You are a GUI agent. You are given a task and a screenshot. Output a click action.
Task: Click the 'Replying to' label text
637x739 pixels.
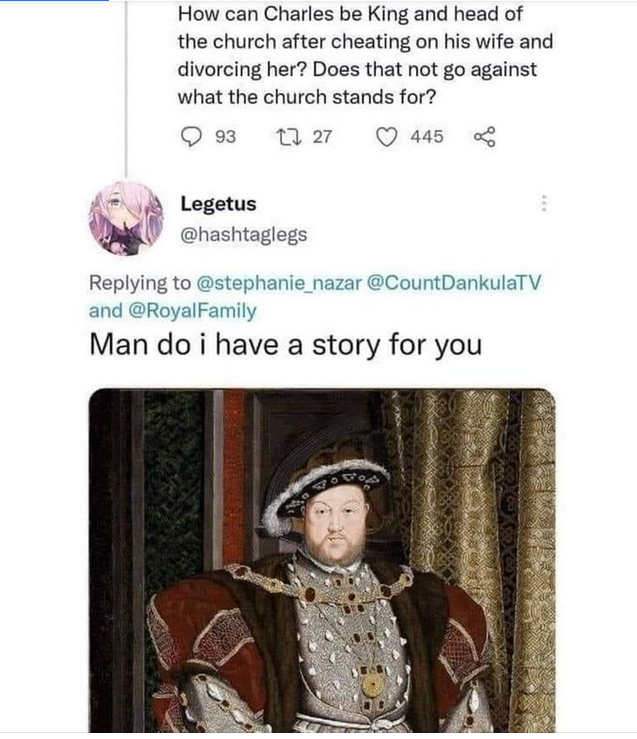140,283
